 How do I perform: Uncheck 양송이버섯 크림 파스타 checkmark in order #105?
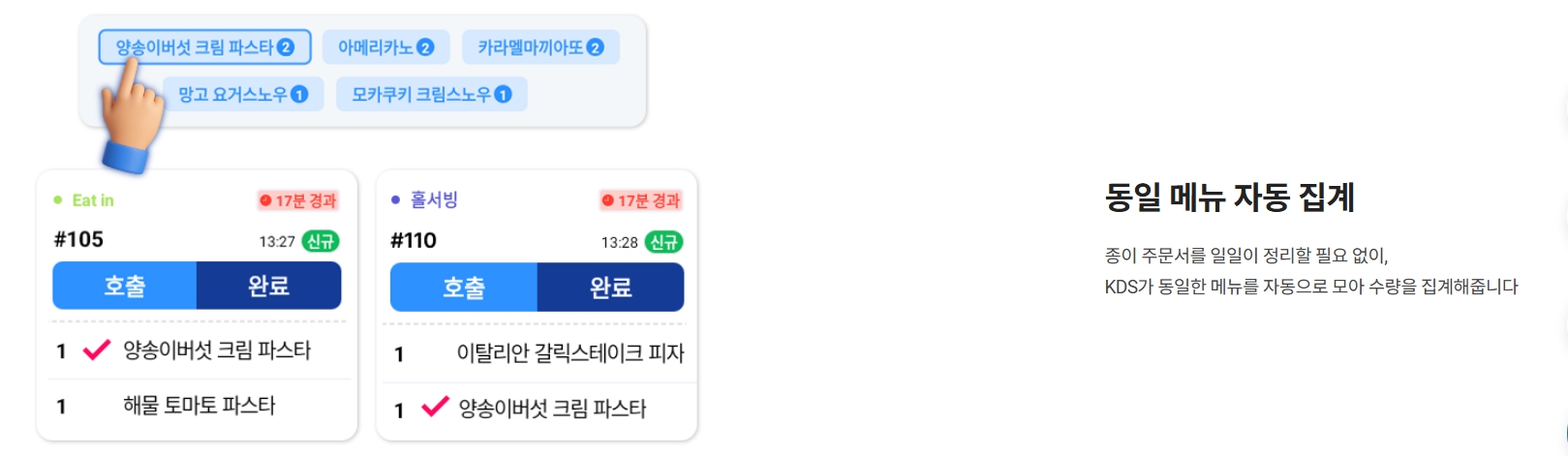coord(97,350)
